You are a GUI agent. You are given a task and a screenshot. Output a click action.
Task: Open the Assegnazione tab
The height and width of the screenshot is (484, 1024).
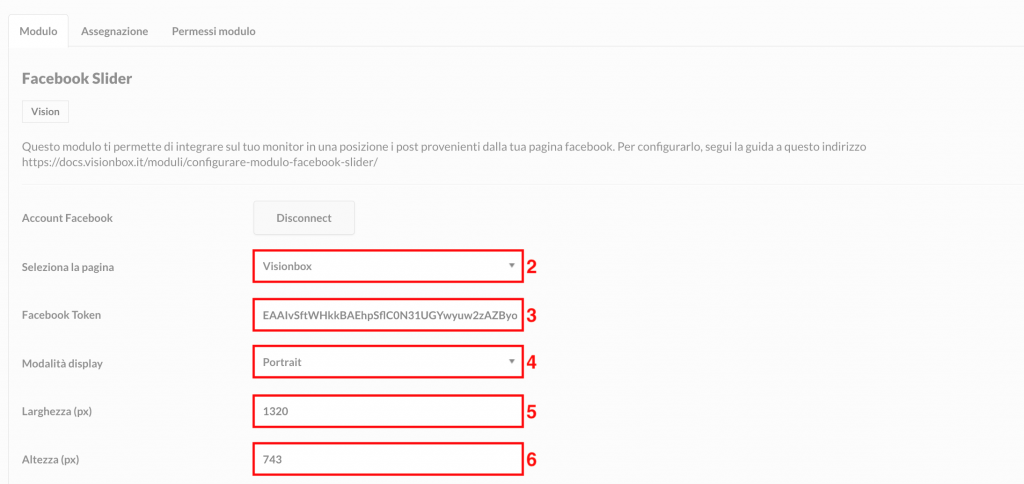click(x=114, y=31)
